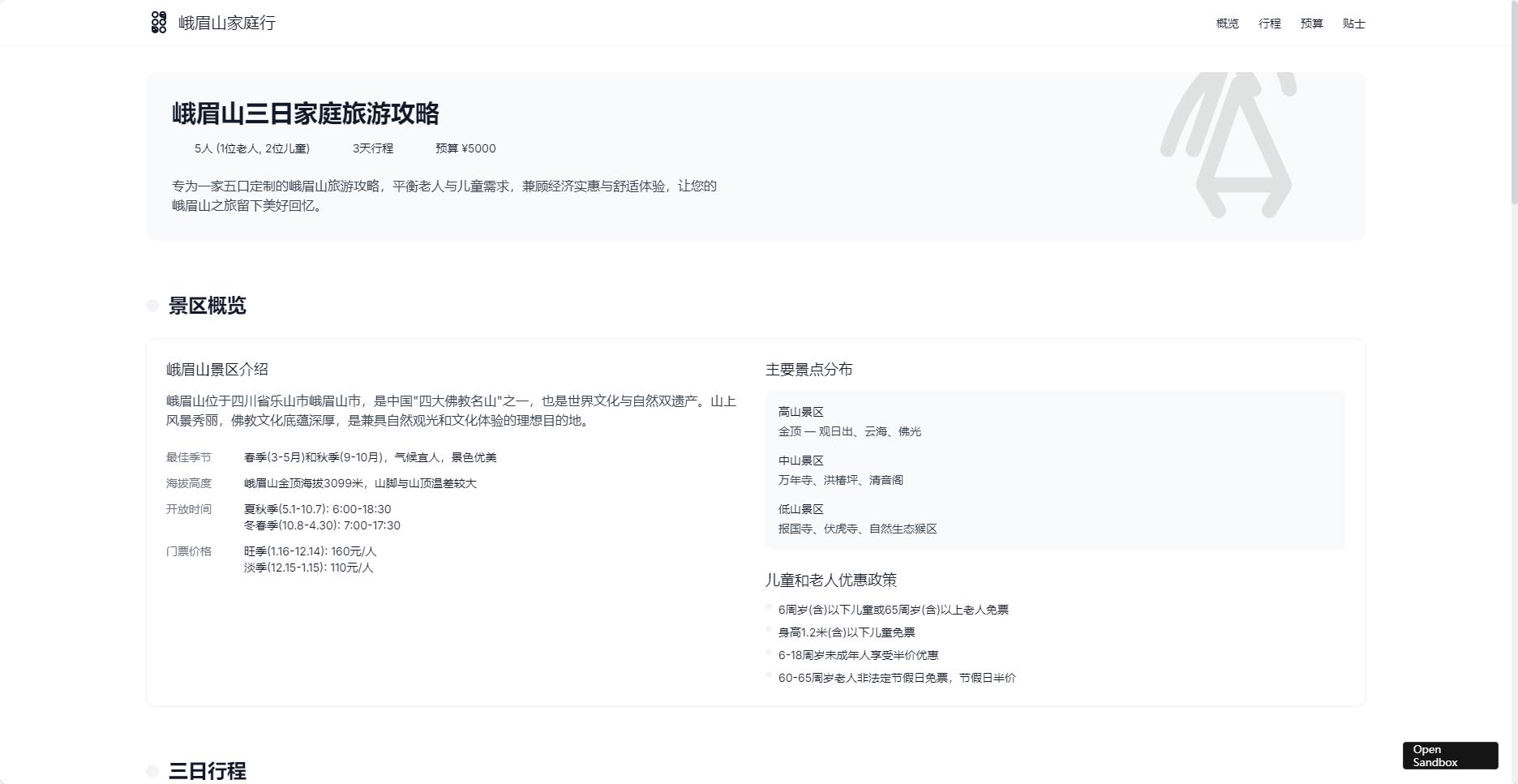Click the large hiker illustration in banner
1518x784 pixels.
tap(1227, 144)
